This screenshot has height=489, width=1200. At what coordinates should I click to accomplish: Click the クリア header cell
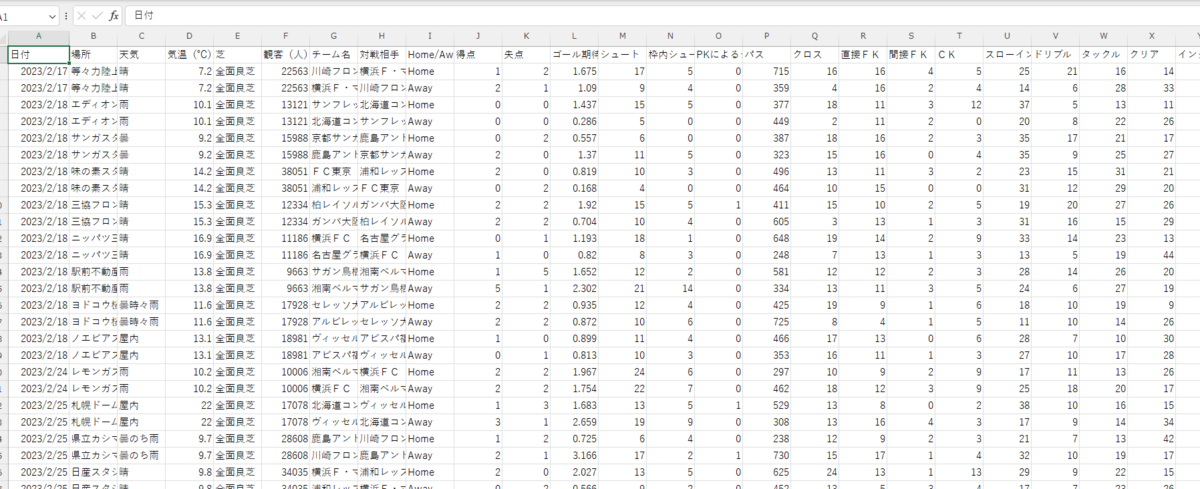(x=1152, y=53)
